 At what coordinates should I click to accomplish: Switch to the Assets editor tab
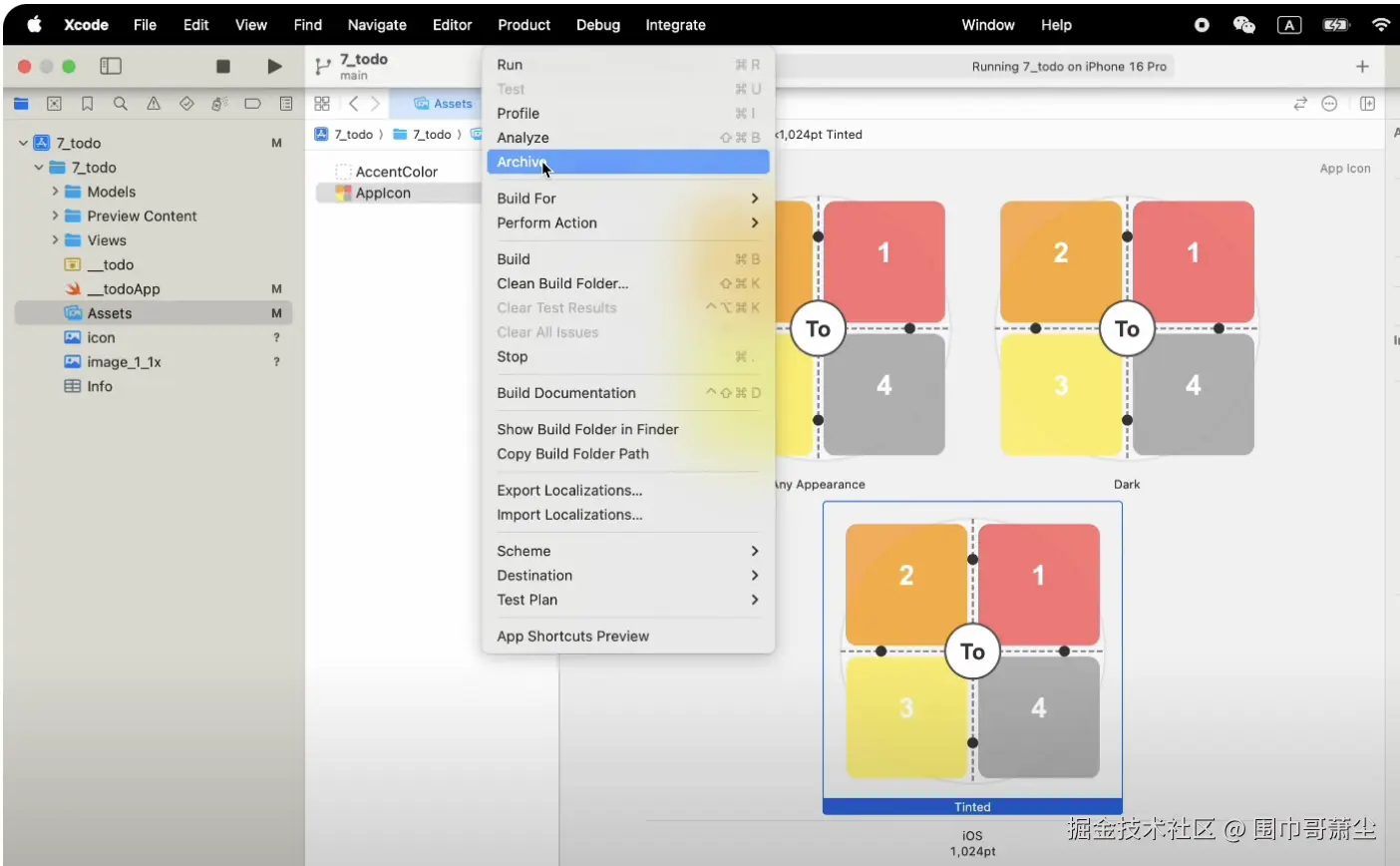click(x=443, y=104)
